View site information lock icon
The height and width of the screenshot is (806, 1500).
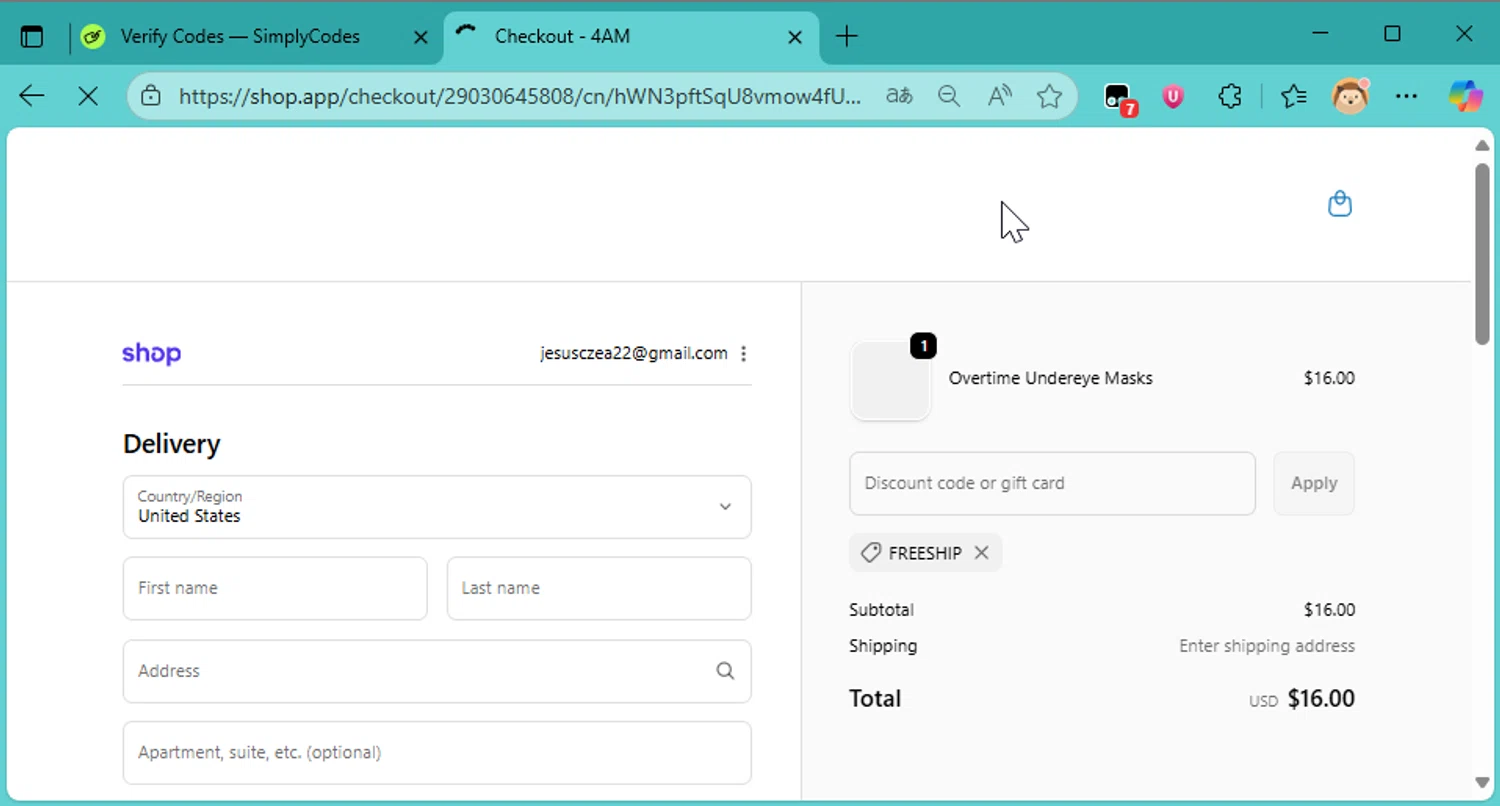151,96
